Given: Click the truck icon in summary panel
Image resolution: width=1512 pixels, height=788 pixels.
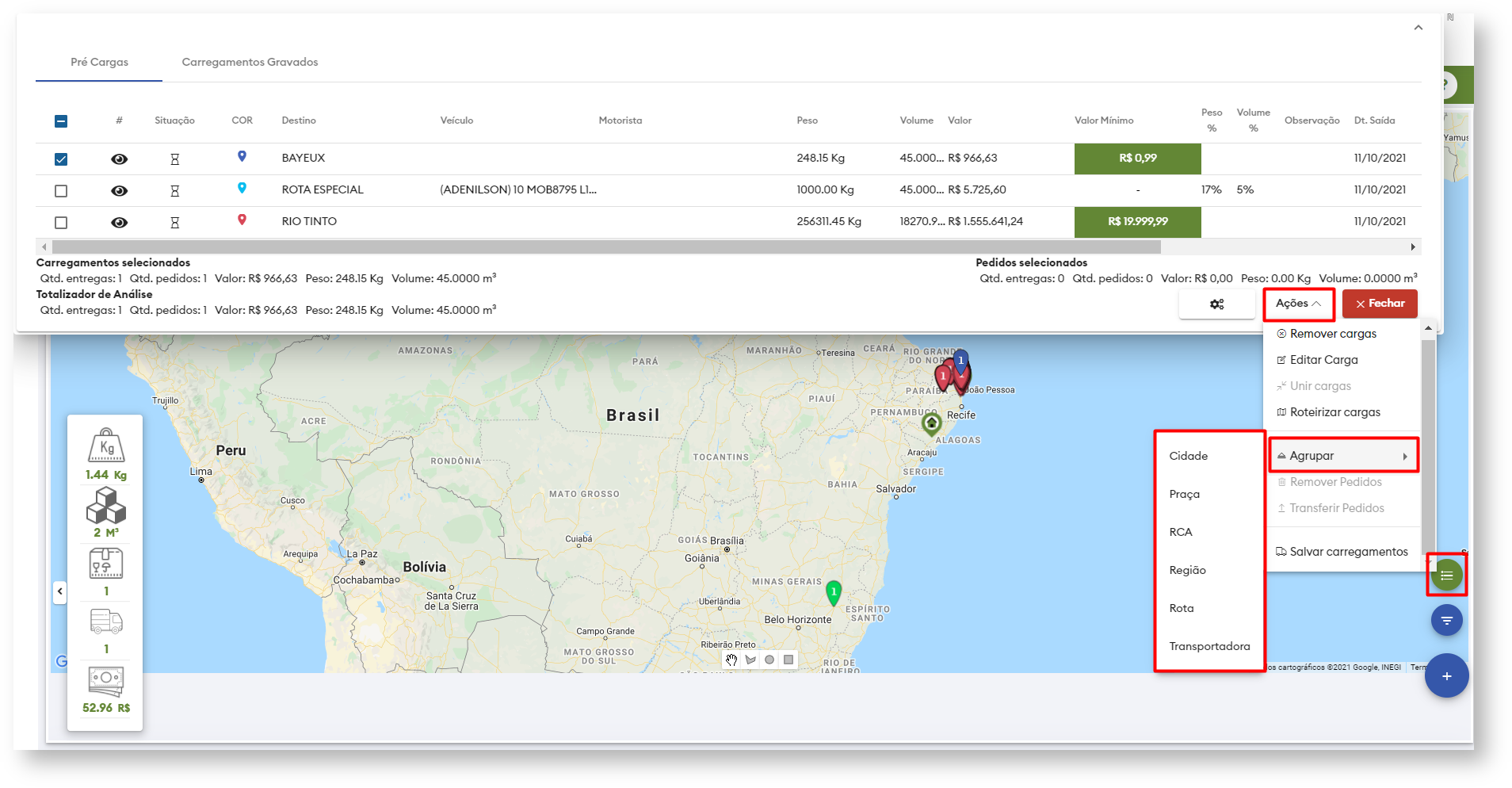Looking at the screenshot, I should [106, 622].
